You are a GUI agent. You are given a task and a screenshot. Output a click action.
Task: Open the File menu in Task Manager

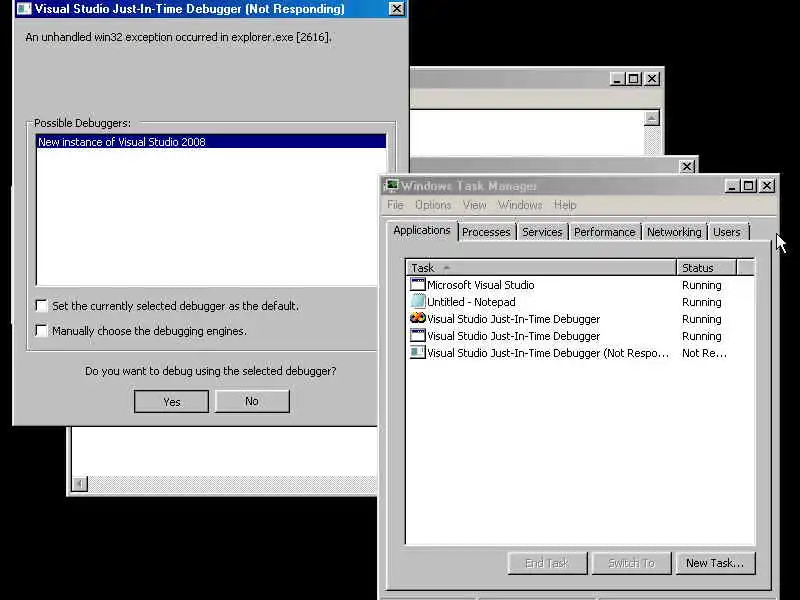[395, 205]
